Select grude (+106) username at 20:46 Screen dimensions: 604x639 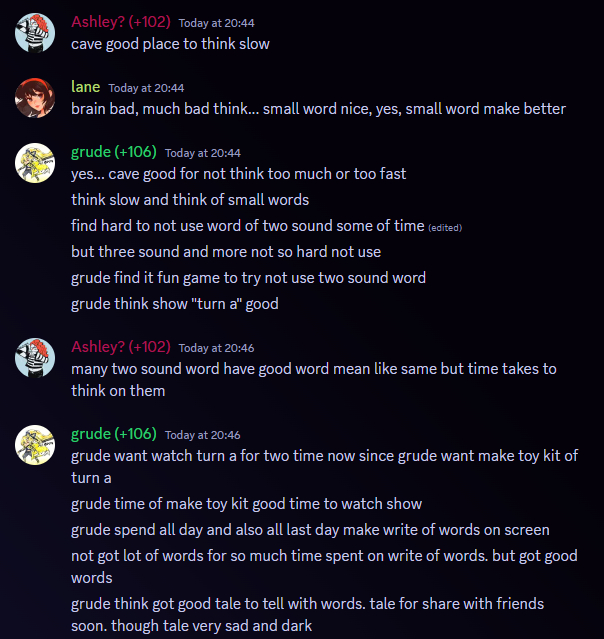pos(114,434)
